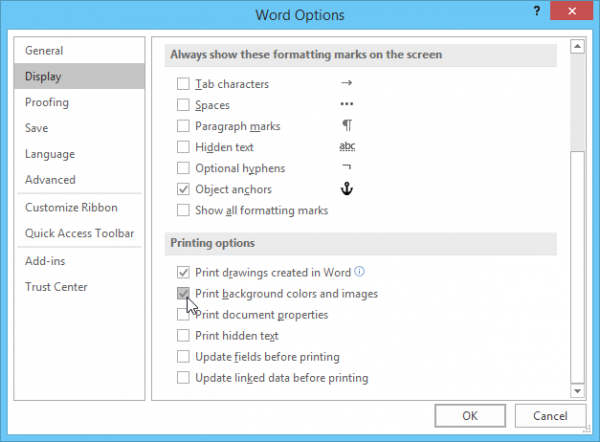Open the Proofing category
The image size is (600, 442).
click(x=79, y=102)
